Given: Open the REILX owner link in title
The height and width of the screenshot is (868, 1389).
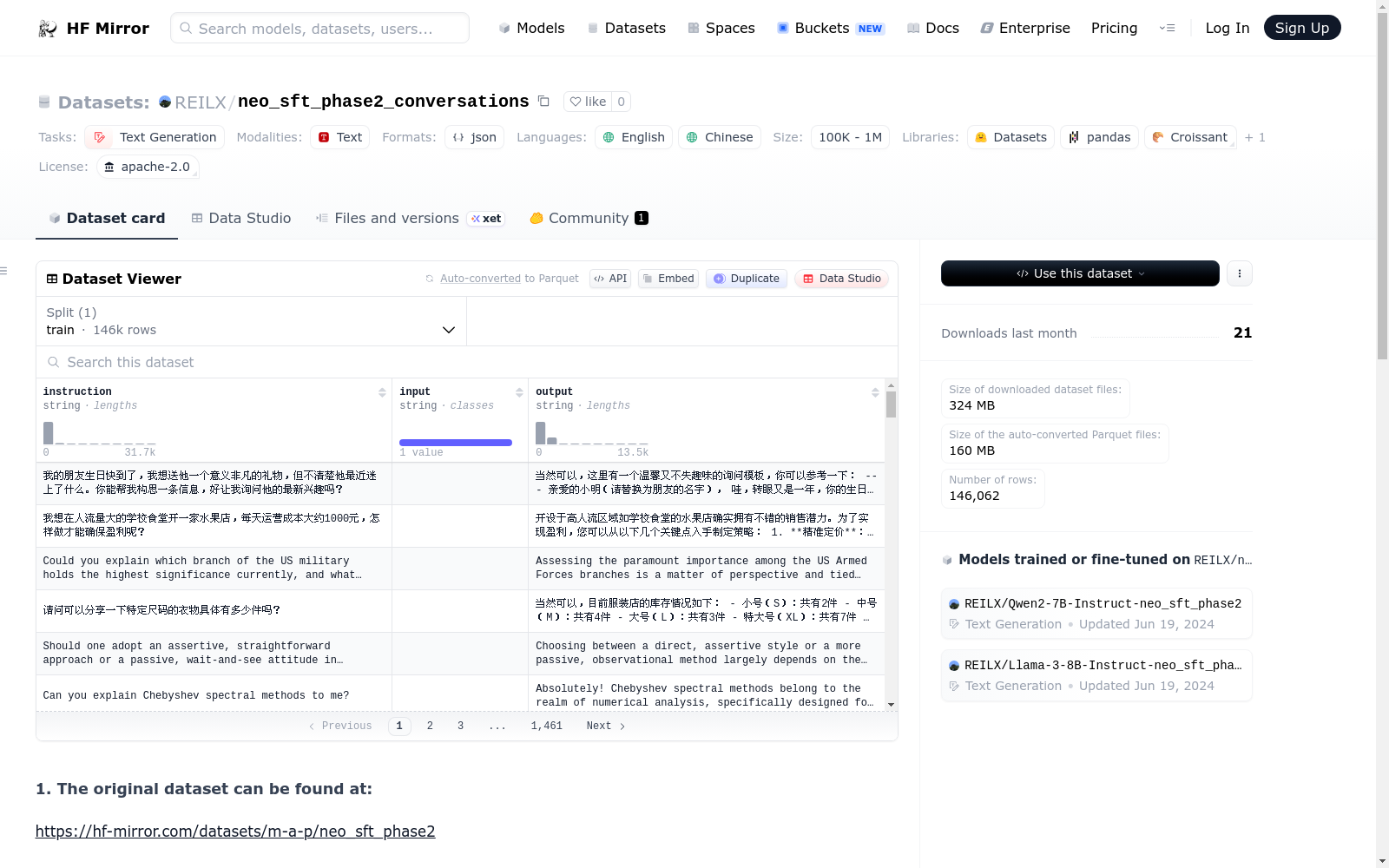Looking at the screenshot, I should tap(201, 102).
